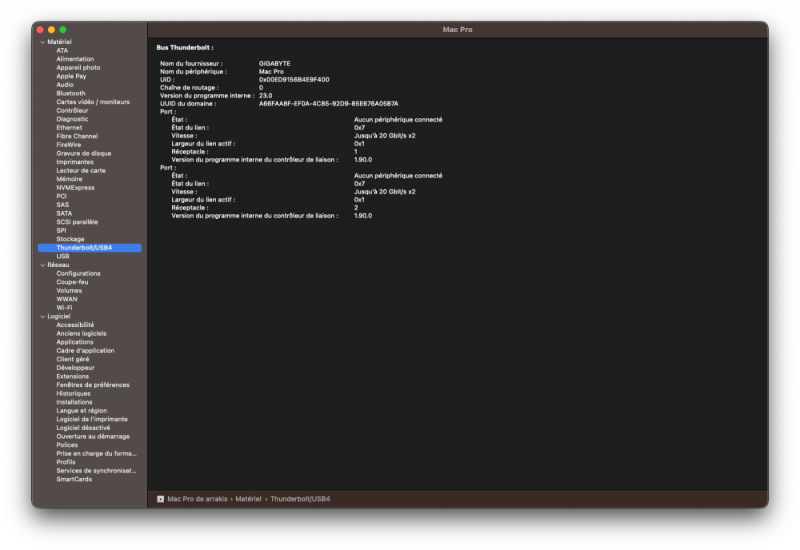Open Stockage in the sidebar
Viewport: 800px width, 550px height.
[x=70, y=239]
